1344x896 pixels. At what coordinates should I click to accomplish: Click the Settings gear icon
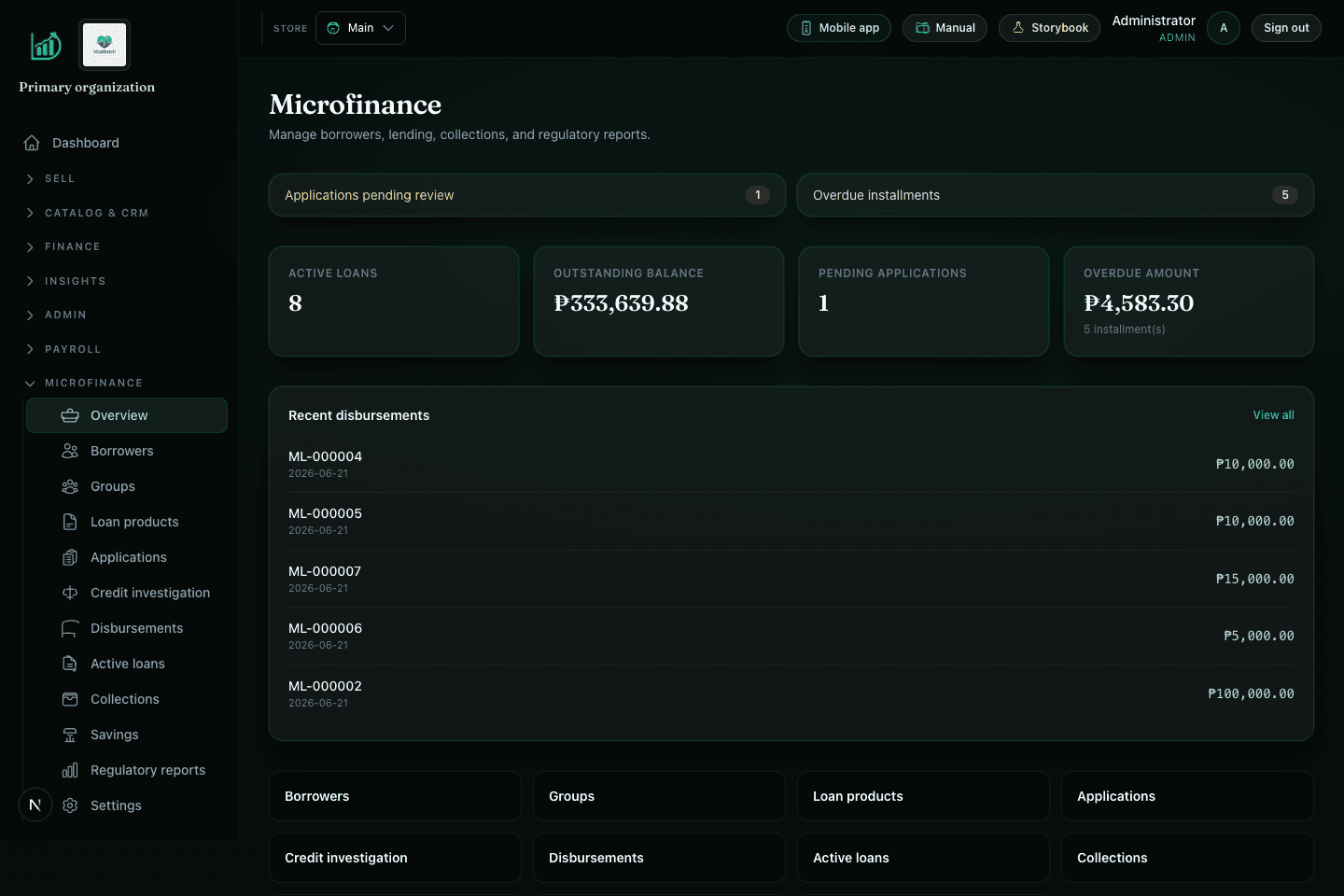click(70, 805)
